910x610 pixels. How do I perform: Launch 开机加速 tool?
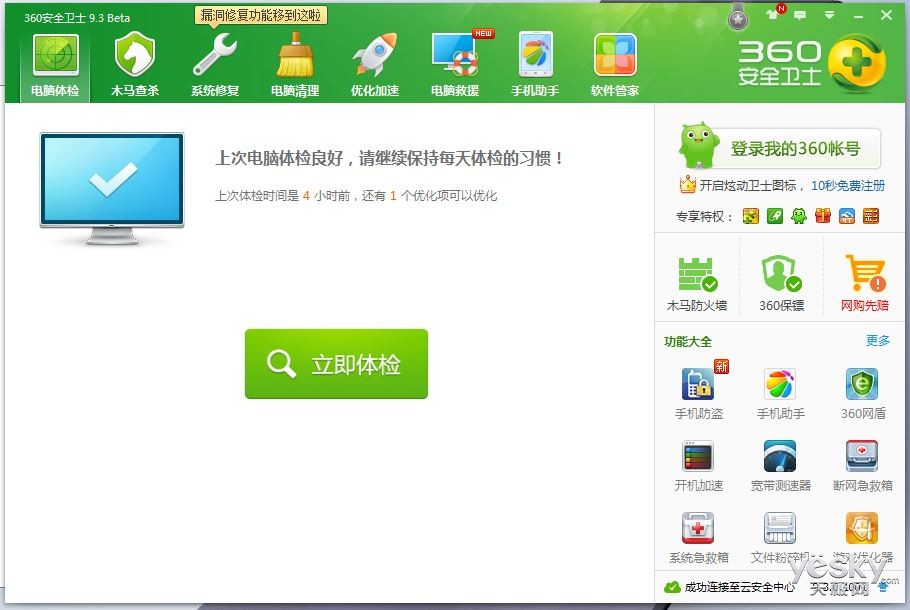(699, 465)
